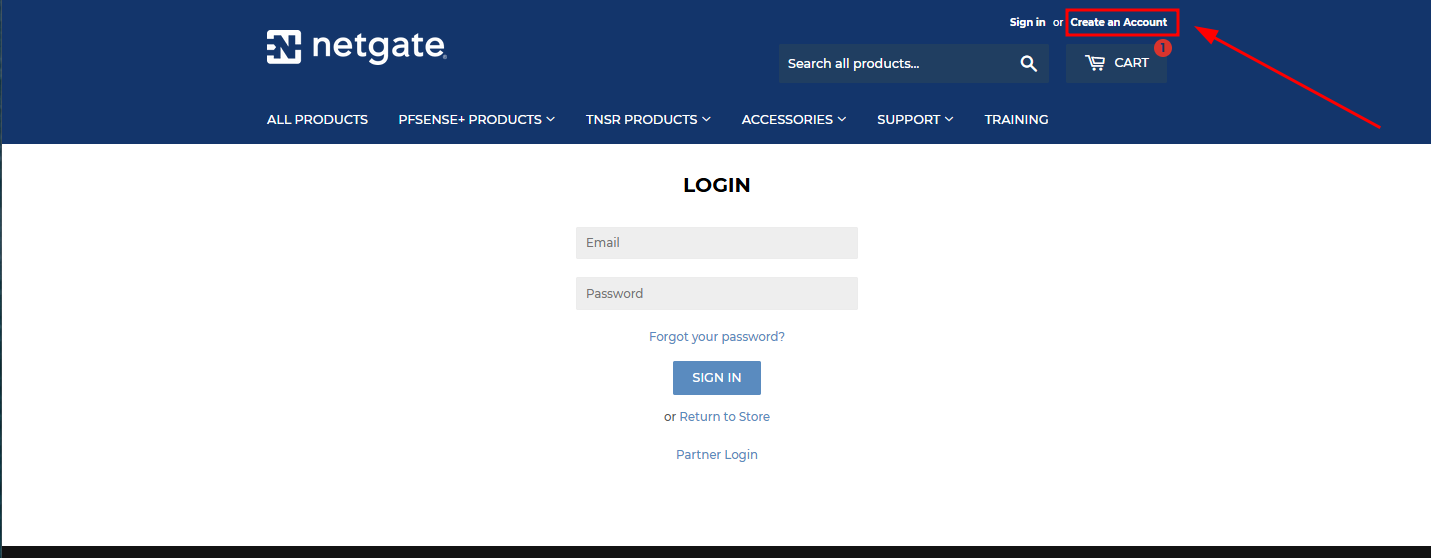Expand the Accessories chevron
Image resolution: width=1431 pixels, height=558 pixels.
(842, 119)
